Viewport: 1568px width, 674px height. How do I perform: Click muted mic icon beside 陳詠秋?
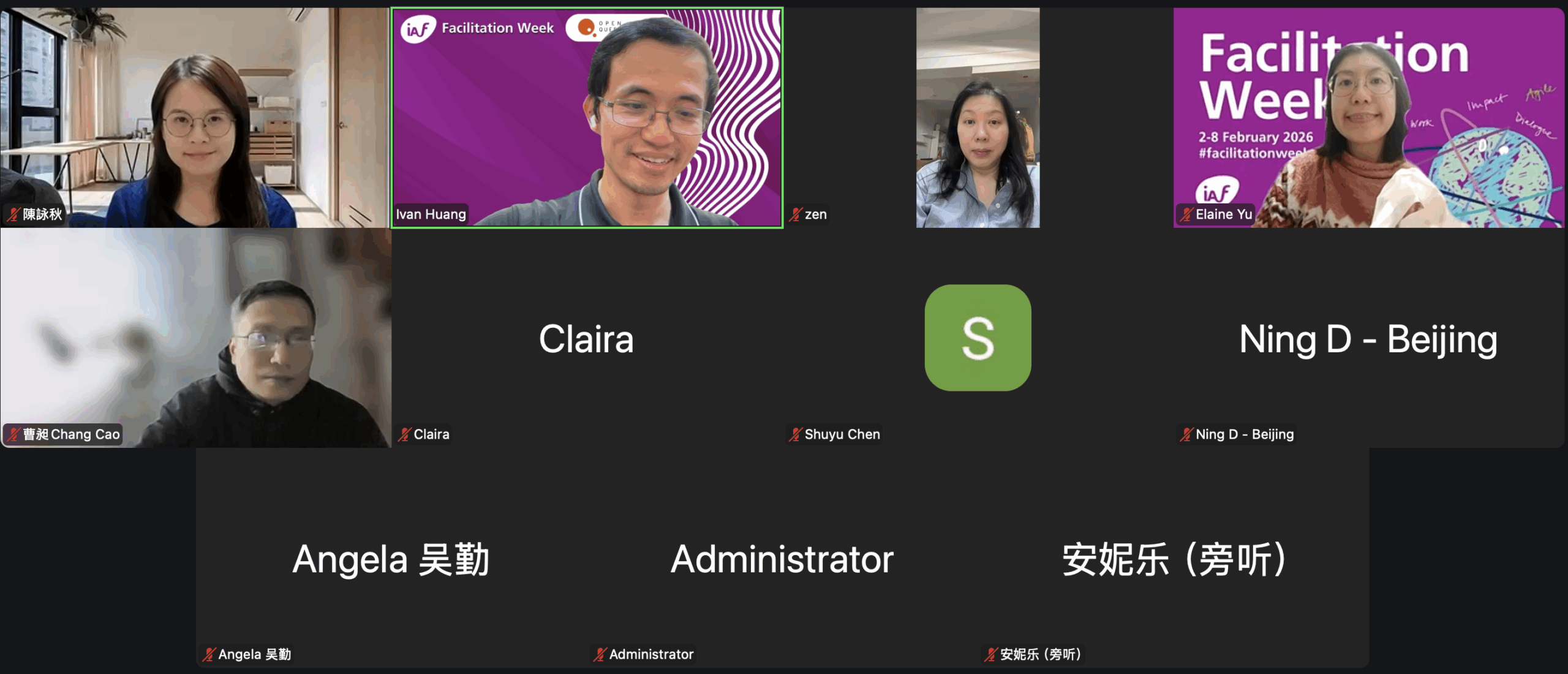click(x=13, y=214)
